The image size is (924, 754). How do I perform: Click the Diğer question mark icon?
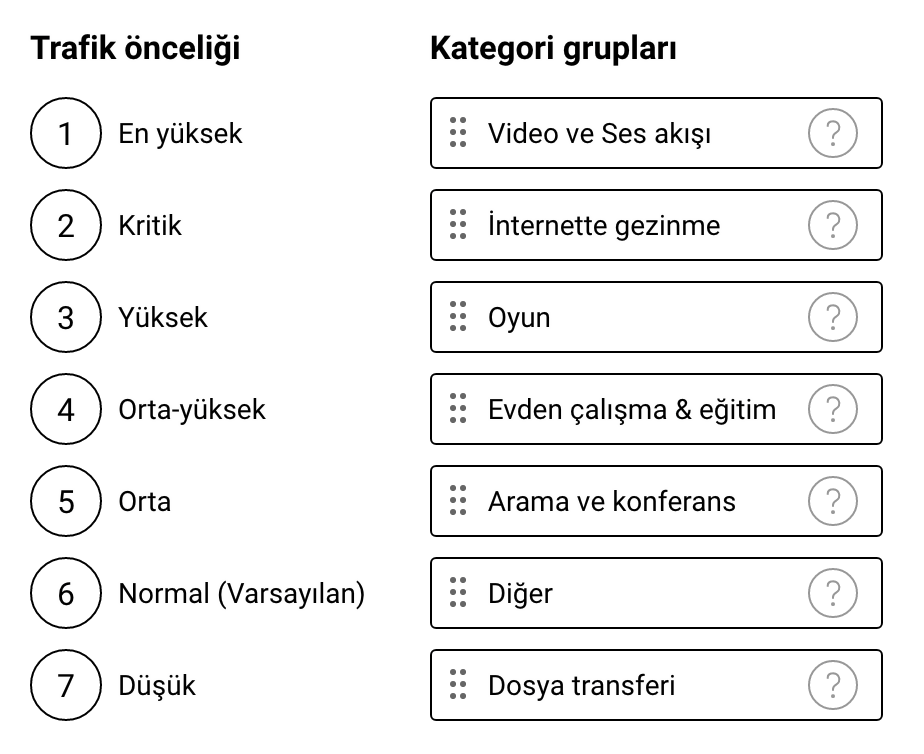point(832,593)
